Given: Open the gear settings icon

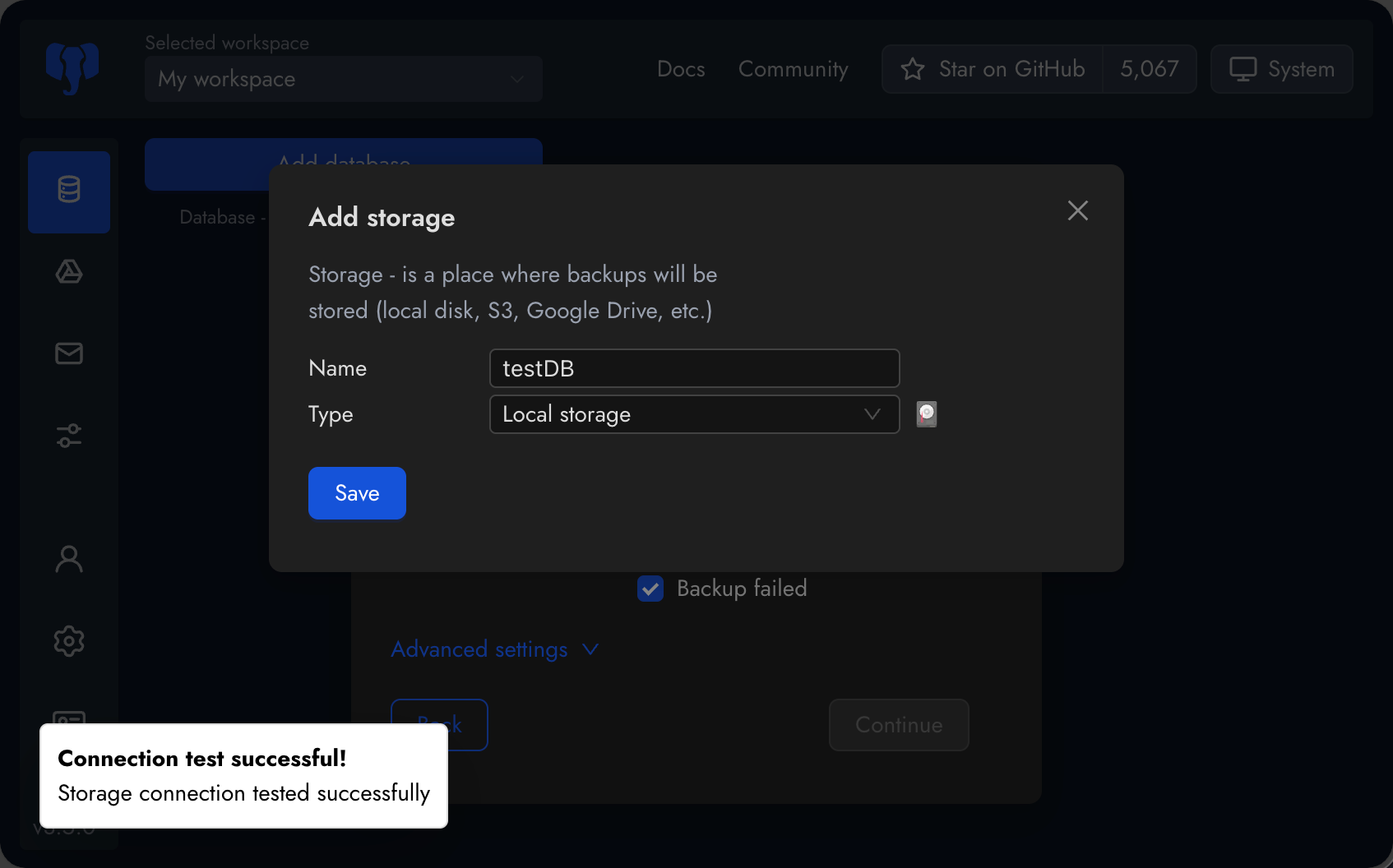Looking at the screenshot, I should (69, 641).
